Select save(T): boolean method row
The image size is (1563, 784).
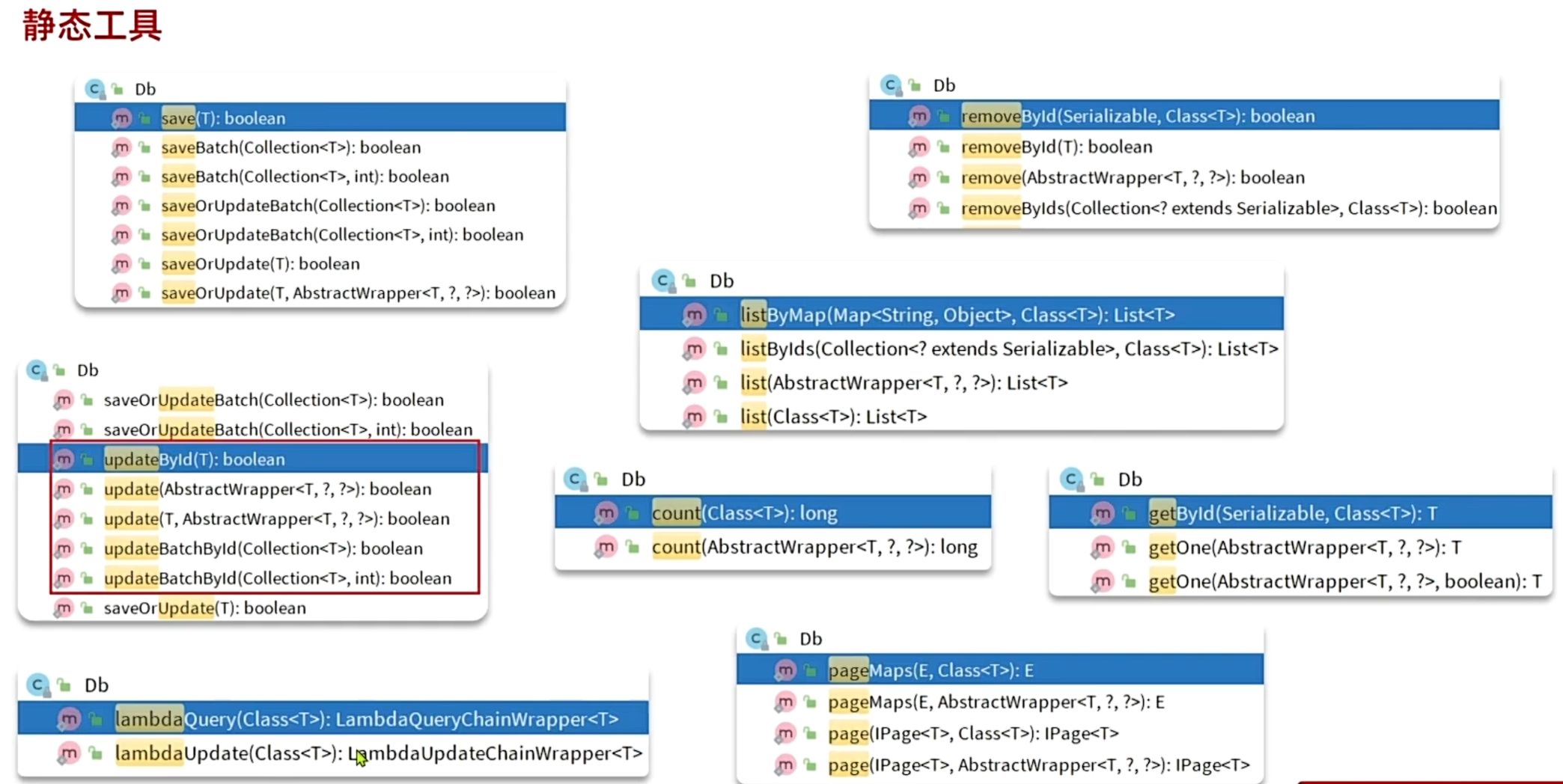(x=320, y=118)
